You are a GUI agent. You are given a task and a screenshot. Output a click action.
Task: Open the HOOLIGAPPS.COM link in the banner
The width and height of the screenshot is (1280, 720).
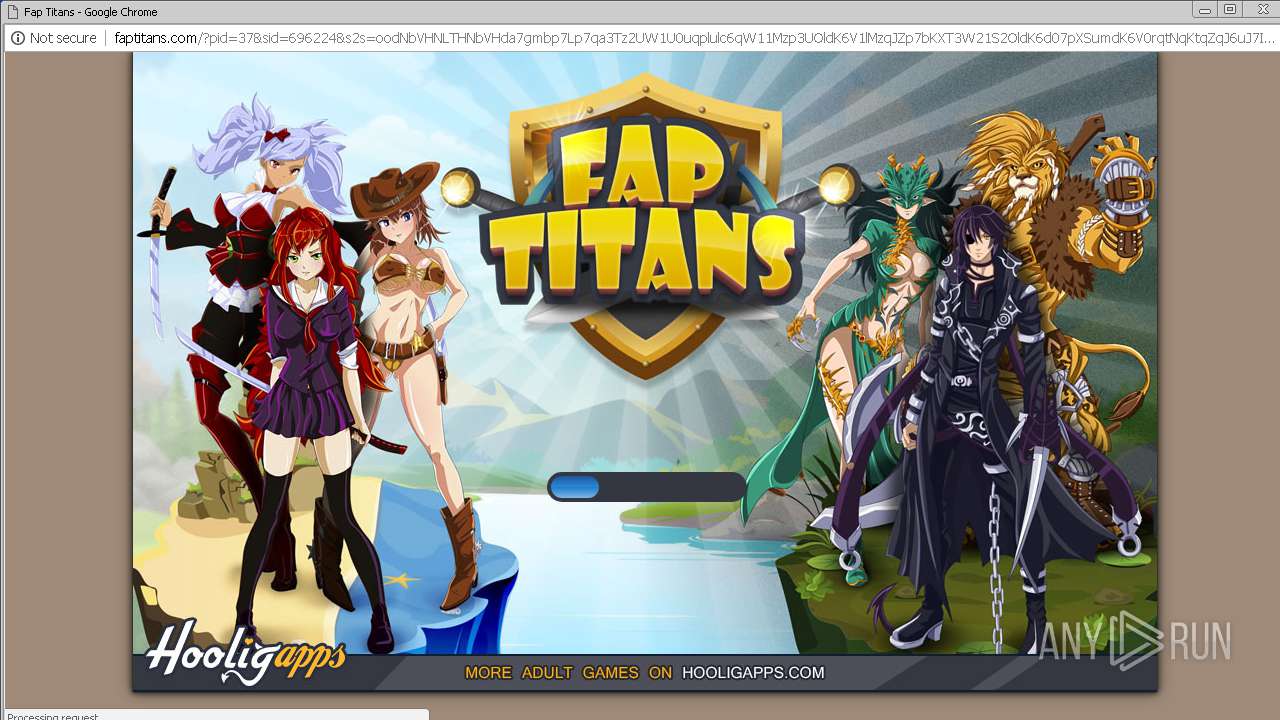[753, 673]
